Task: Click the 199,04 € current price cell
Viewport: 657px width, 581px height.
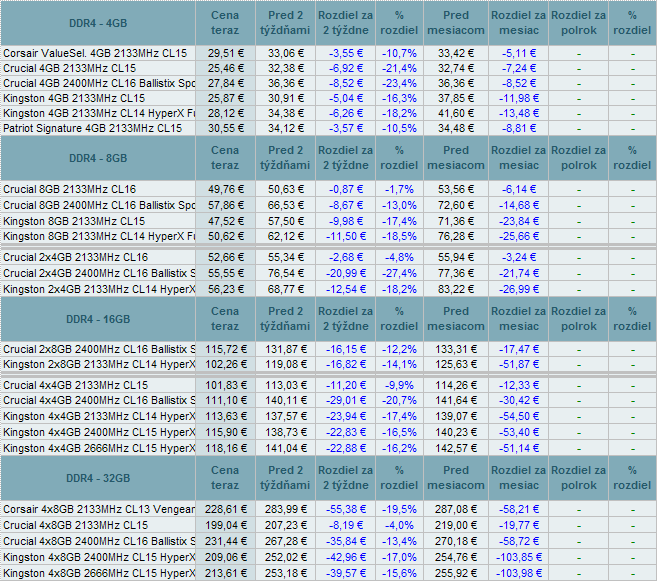Action: point(225,525)
